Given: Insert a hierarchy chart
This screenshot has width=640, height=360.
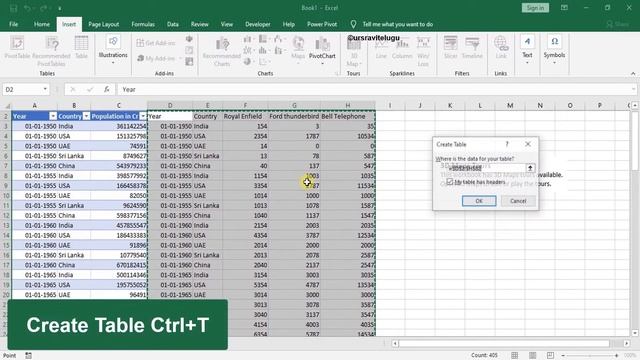Looking at the screenshot, I should coord(263,40).
